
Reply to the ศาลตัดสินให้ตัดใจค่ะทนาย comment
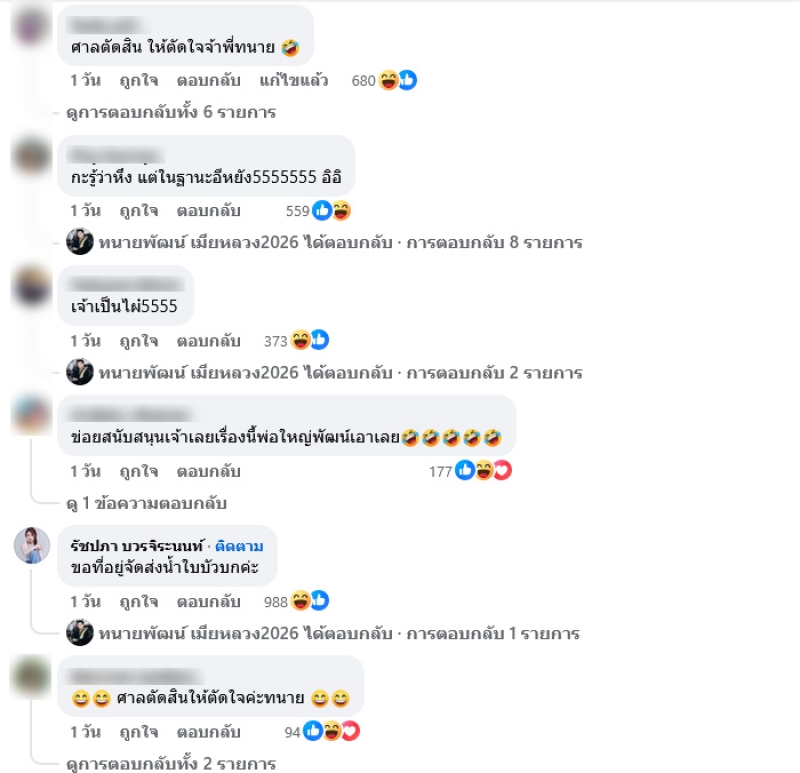209,732
